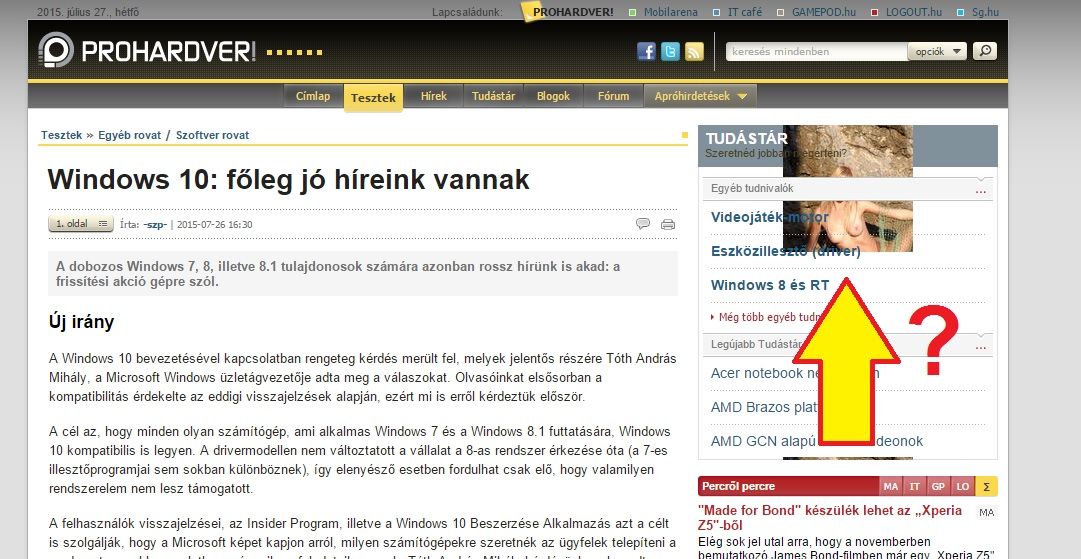Select the Tesztek tab
This screenshot has width=1081, height=559.
point(373,98)
